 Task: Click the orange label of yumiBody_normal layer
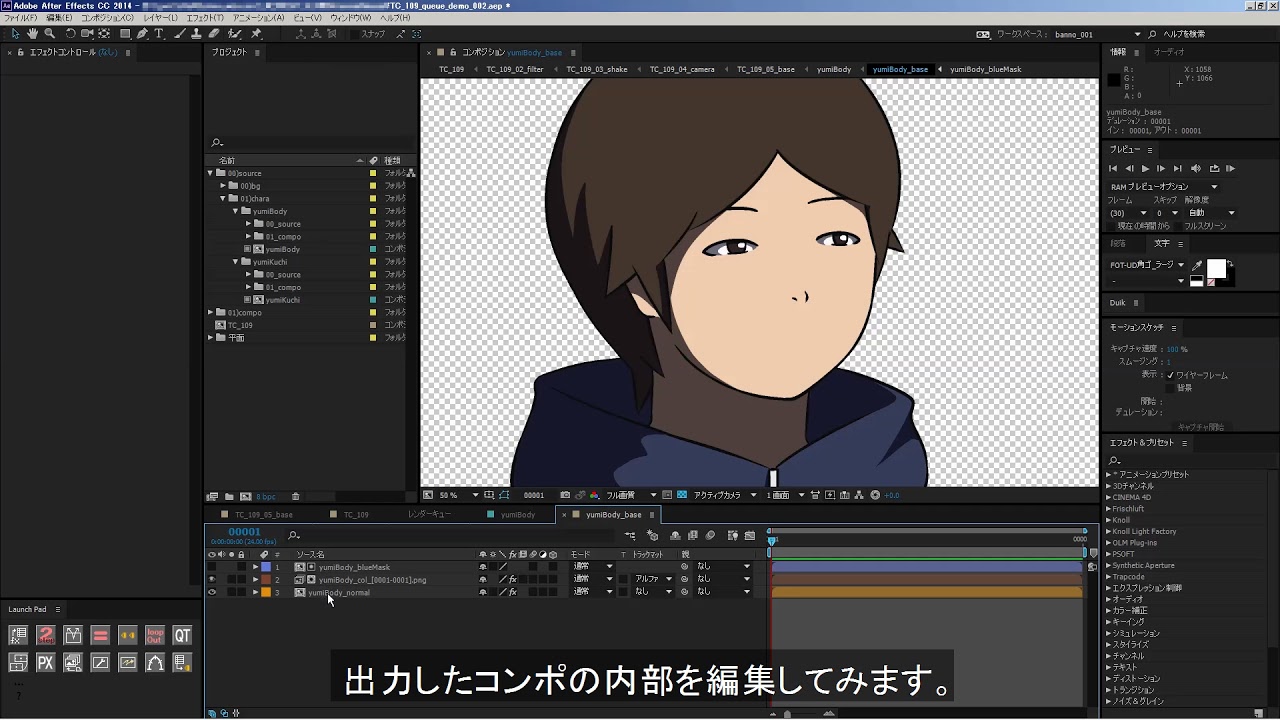point(266,592)
